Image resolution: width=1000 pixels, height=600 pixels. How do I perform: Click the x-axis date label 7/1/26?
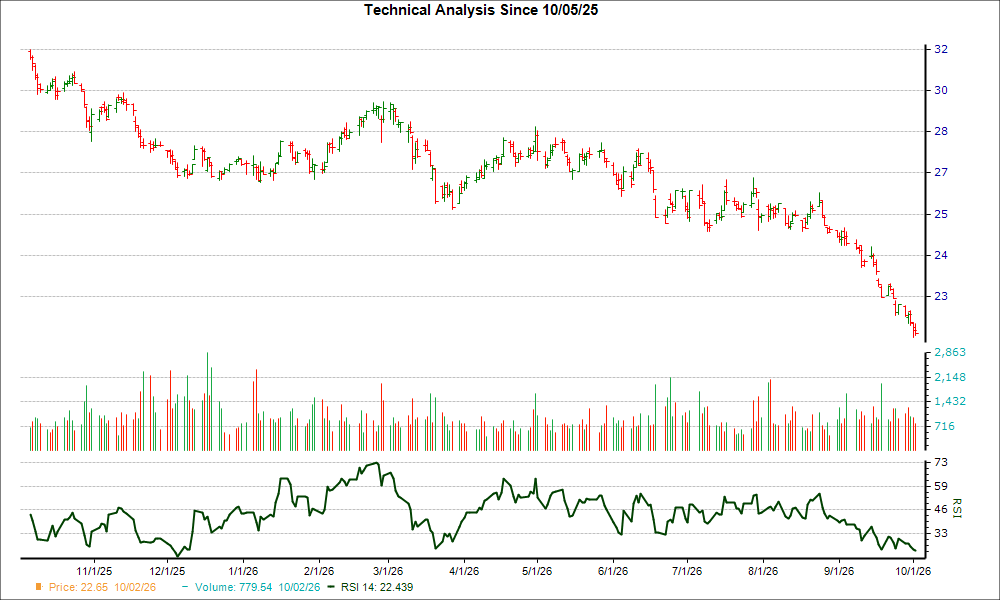[687, 571]
